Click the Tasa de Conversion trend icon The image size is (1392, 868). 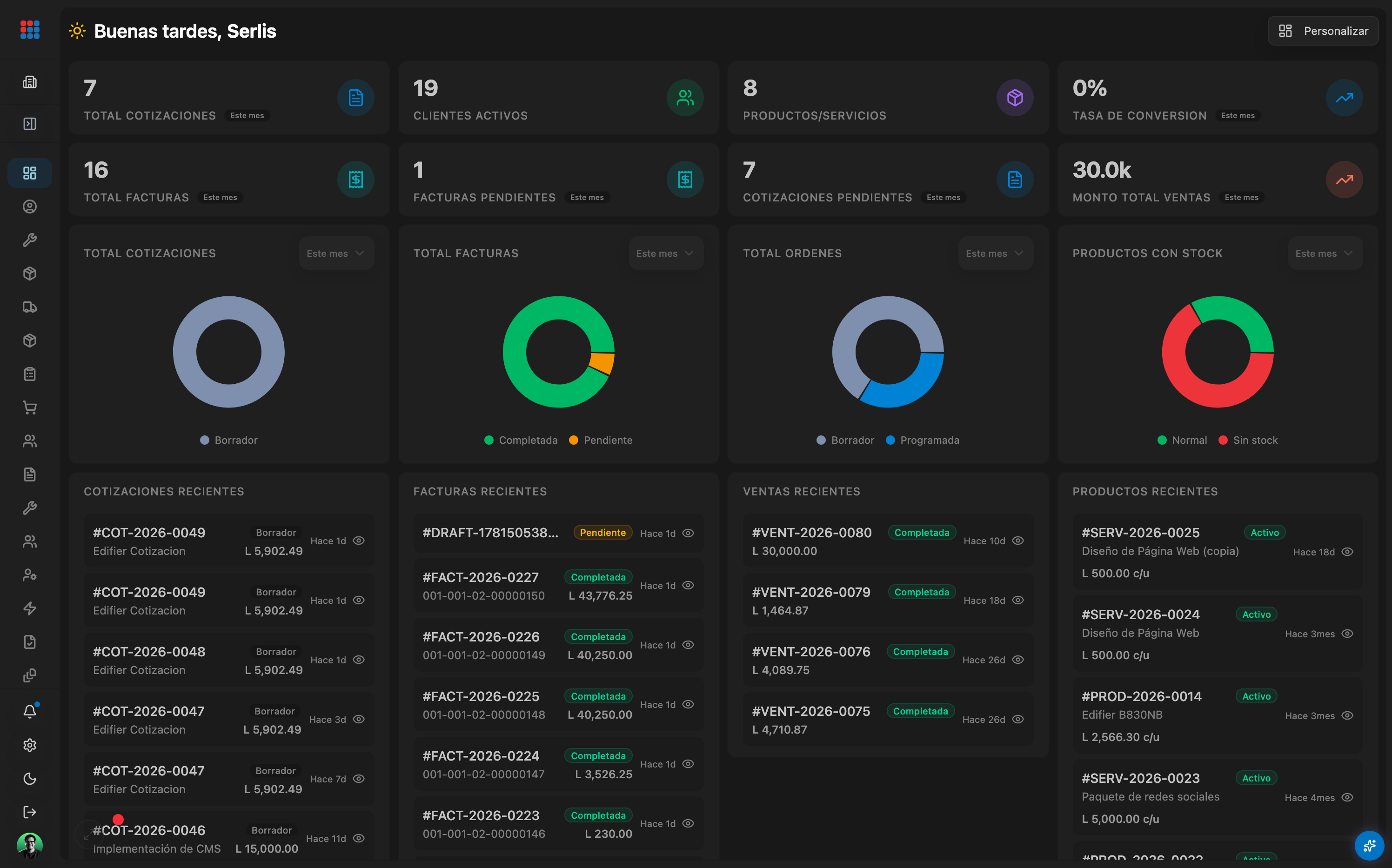tap(1344, 98)
